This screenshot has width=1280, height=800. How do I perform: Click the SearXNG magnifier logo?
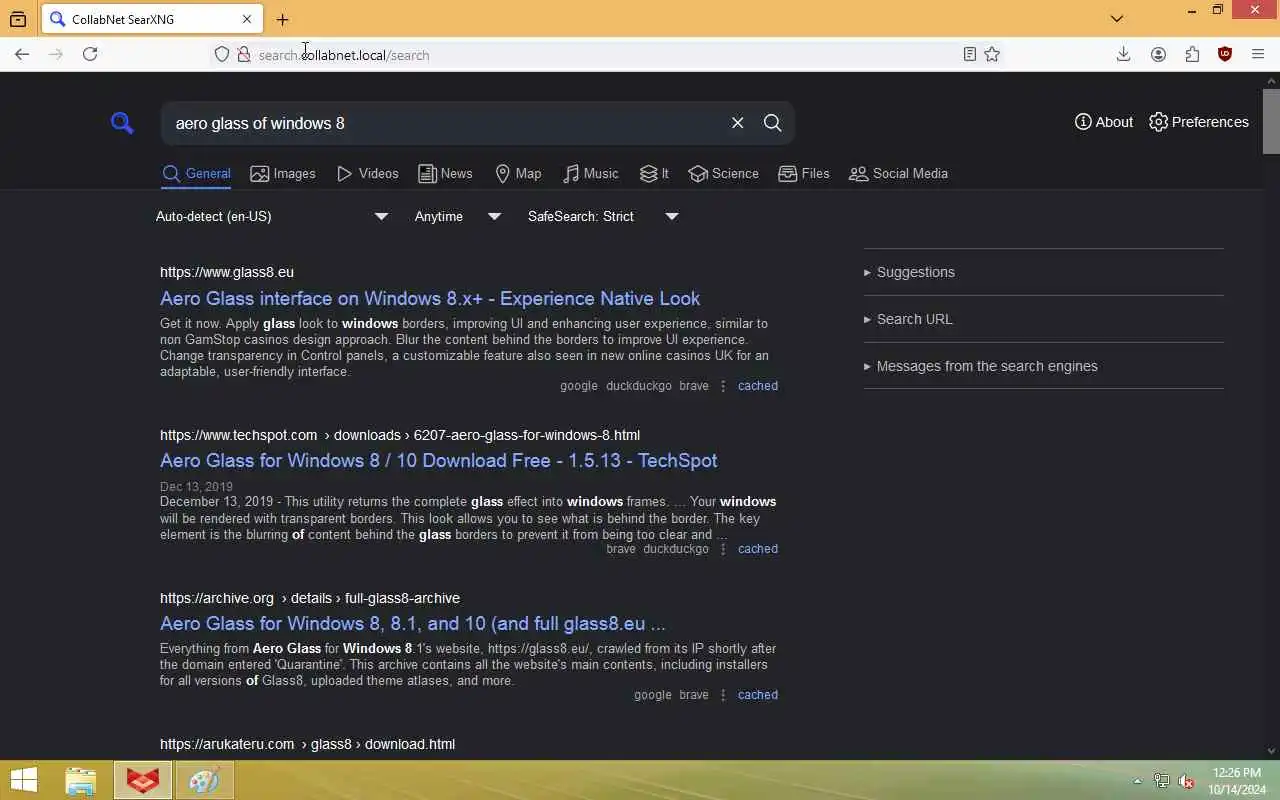point(122,123)
